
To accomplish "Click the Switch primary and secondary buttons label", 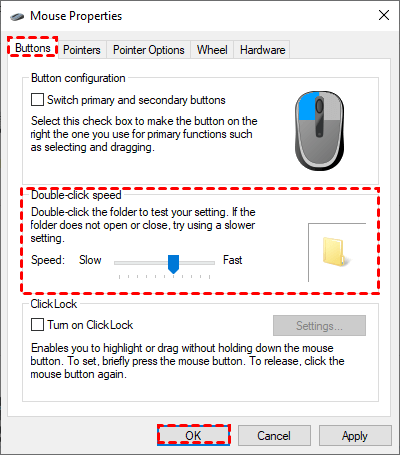I will [x=136, y=100].
